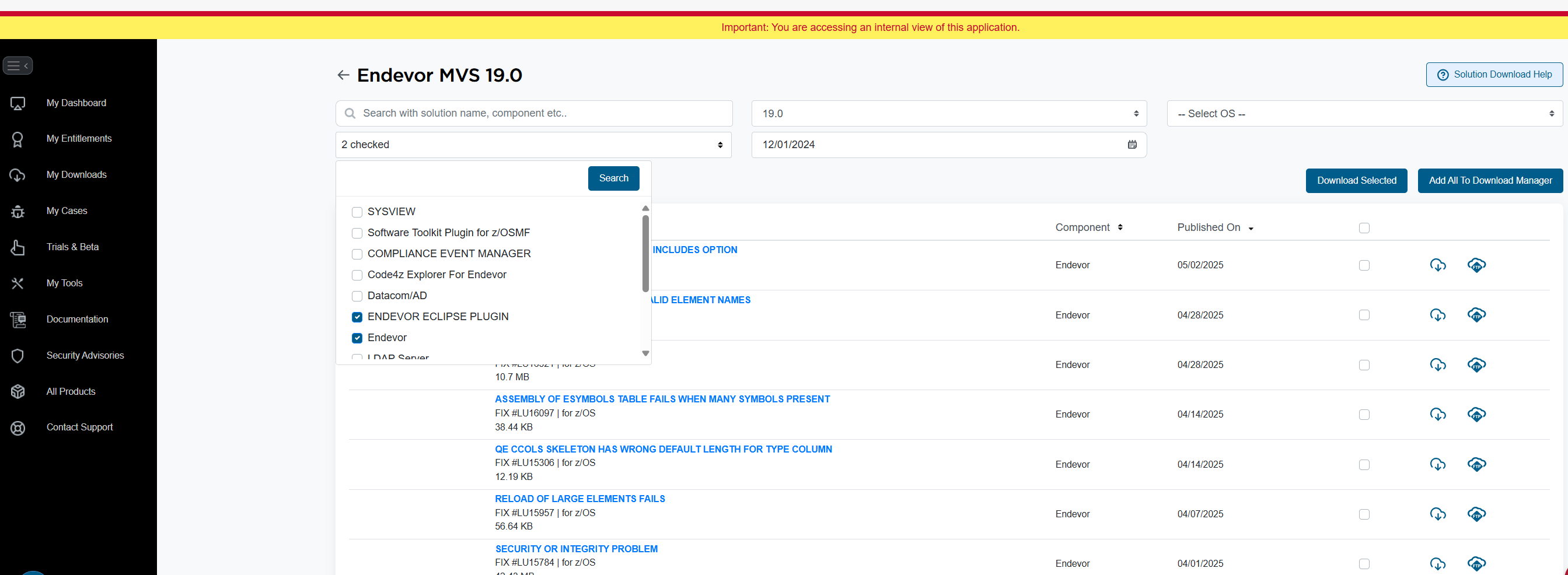The width and height of the screenshot is (1568, 575).
Task: Sort by the Component column
Action: tap(1088, 227)
